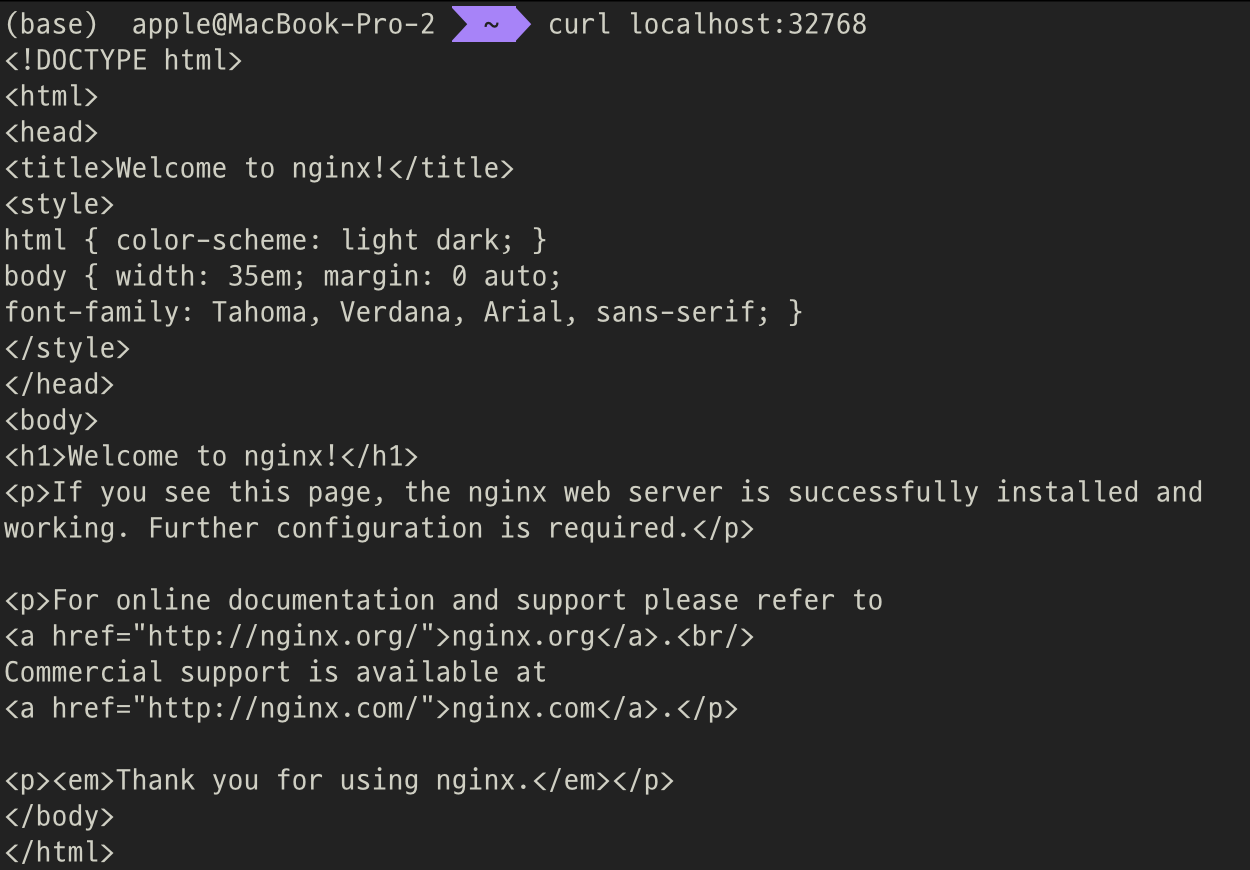The image size is (1250, 870).
Task: Click the DOCTYPE html line
Action: pyautogui.click(x=123, y=60)
